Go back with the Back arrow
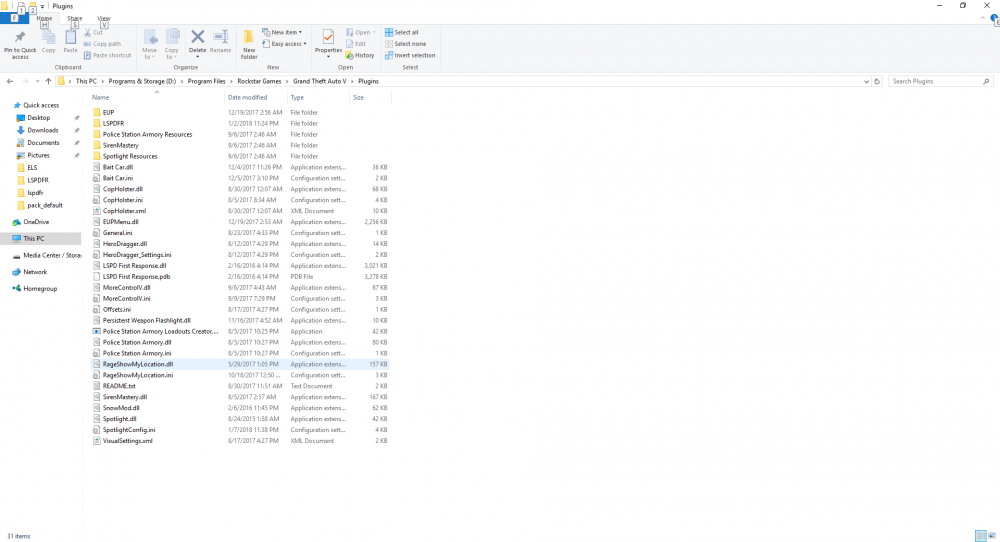The height and width of the screenshot is (542, 1000). click(10, 82)
